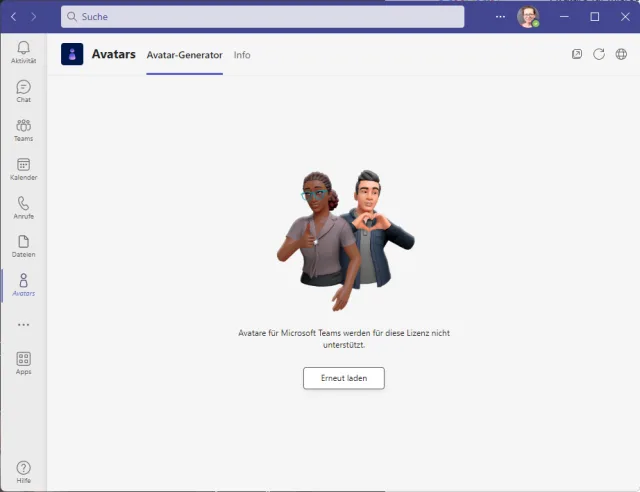
Task: Pop out the Avatars app window
Action: tap(577, 54)
